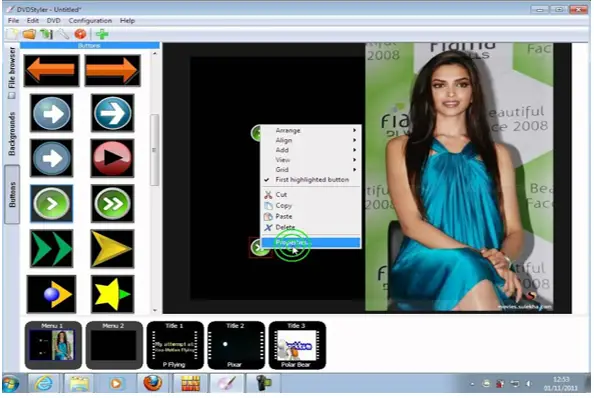Choose Paste from the context menu

click(311, 217)
